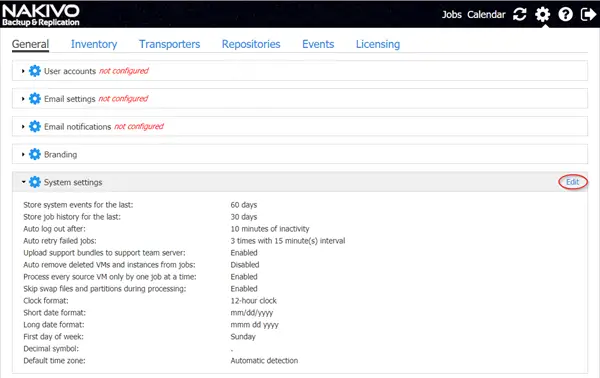Click 'Store system events for the last:' label

tap(78, 205)
